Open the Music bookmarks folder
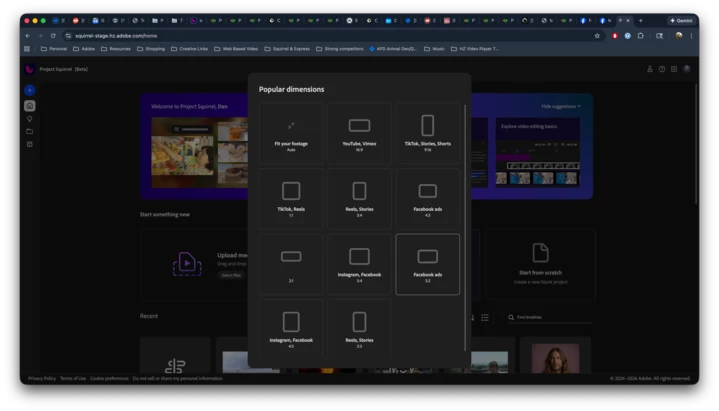The image size is (719, 411). 434,49
